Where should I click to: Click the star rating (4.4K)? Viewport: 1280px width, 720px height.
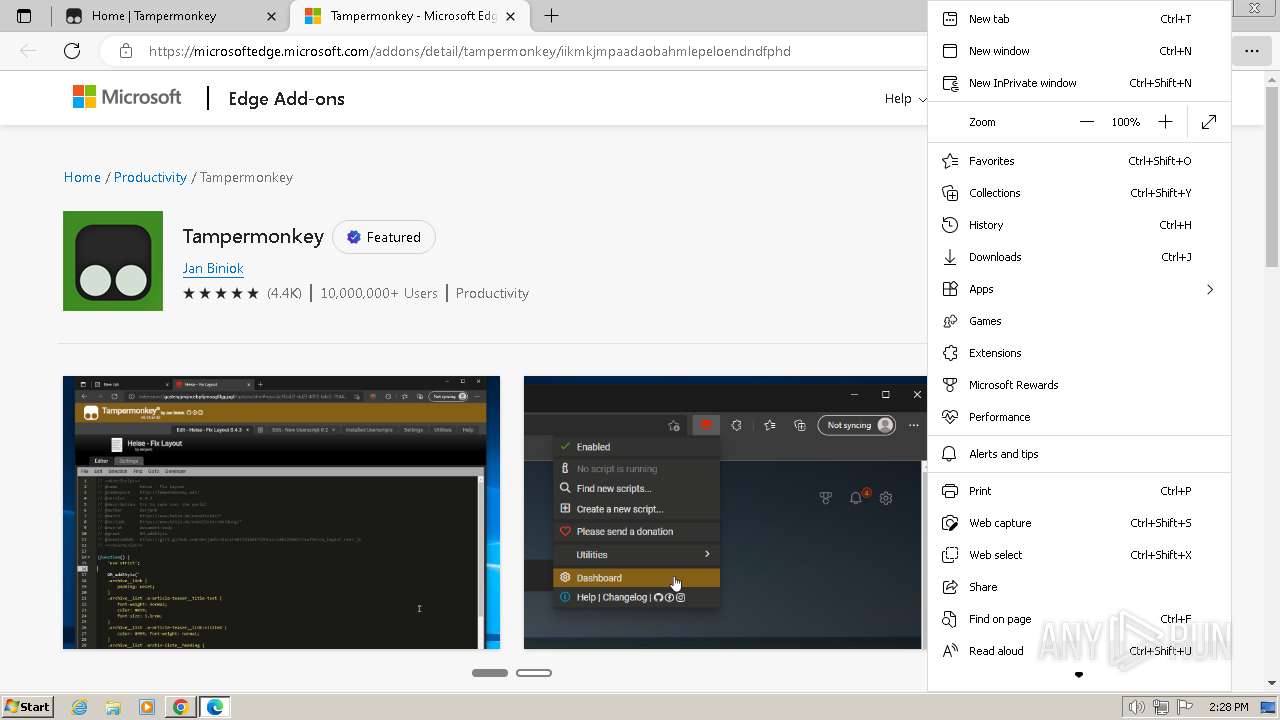(x=242, y=293)
